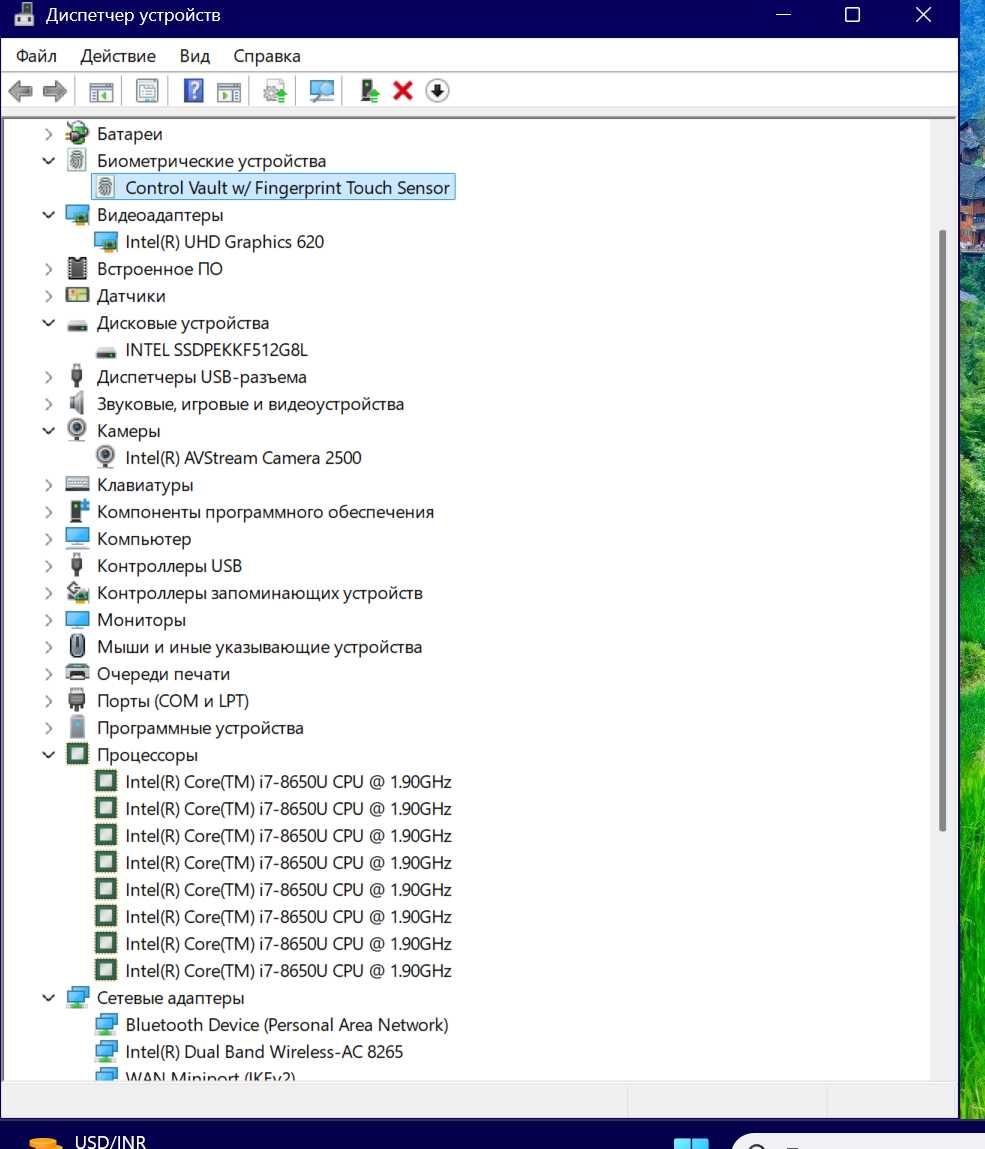This screenshot has height=1149, width=985.
Task: Click the blue Help question mark icon
Action: tap(193, 91)
